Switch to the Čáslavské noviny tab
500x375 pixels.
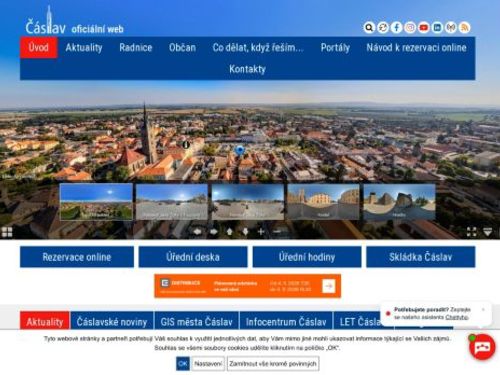point(112,322)
